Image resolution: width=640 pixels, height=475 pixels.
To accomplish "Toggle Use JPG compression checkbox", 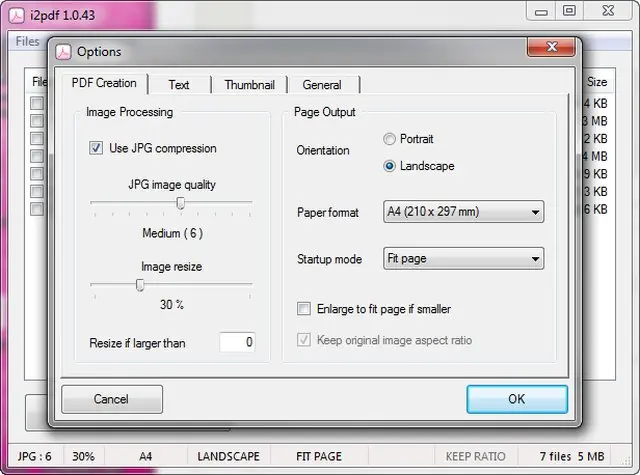I will click(x=96, y=148).
